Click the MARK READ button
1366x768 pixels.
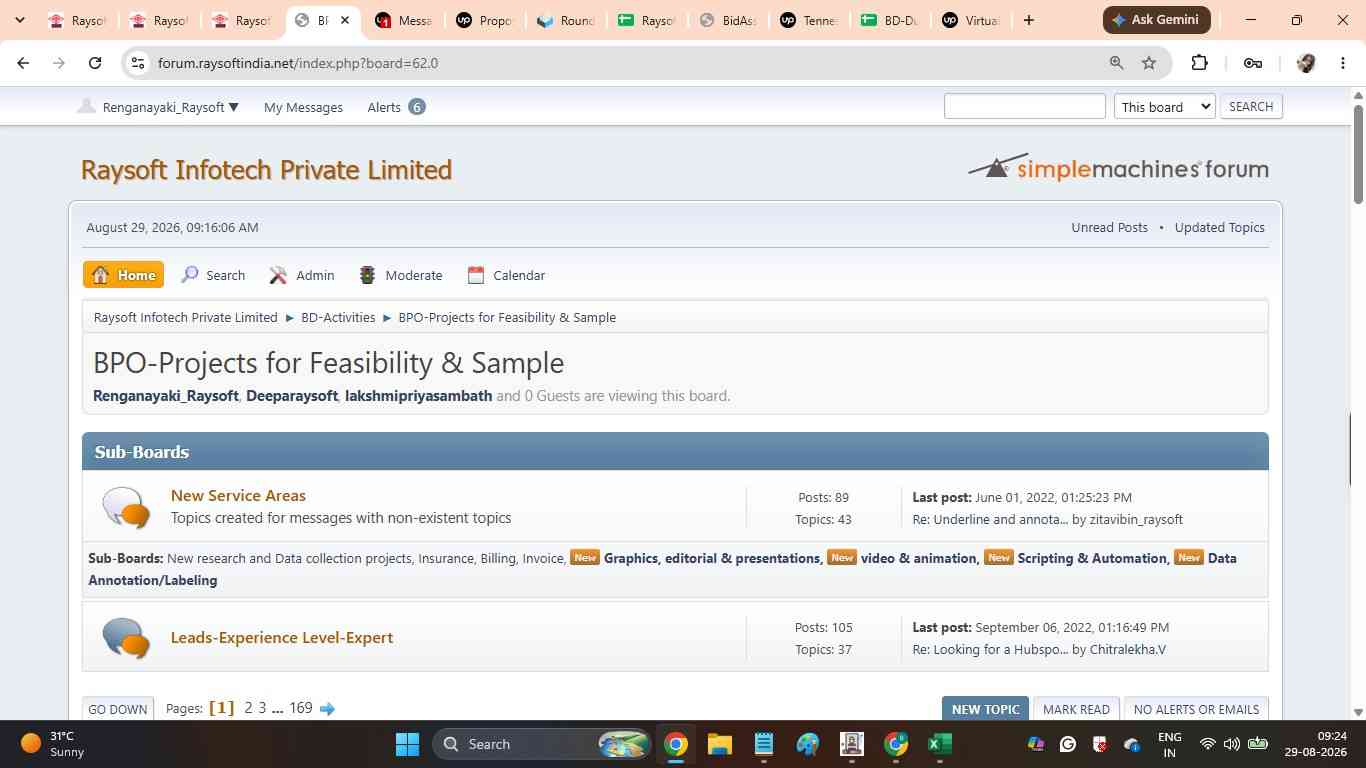[x=1076, y=709]
